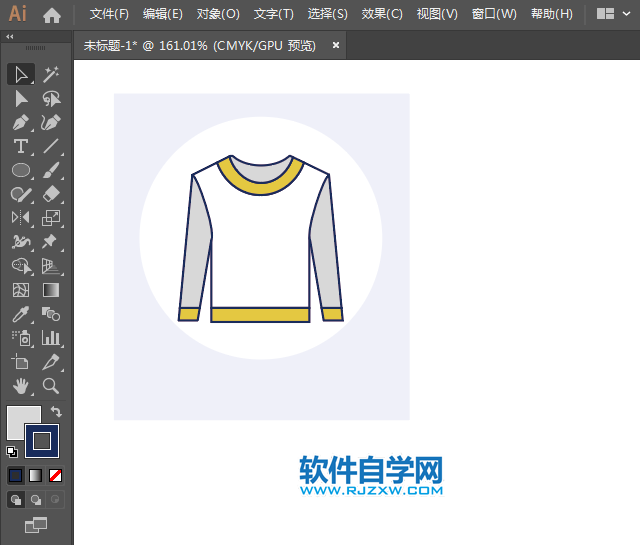The image size is (640, 545).
Task: Select the Scale tool
Action: click(x=51, y=218)
